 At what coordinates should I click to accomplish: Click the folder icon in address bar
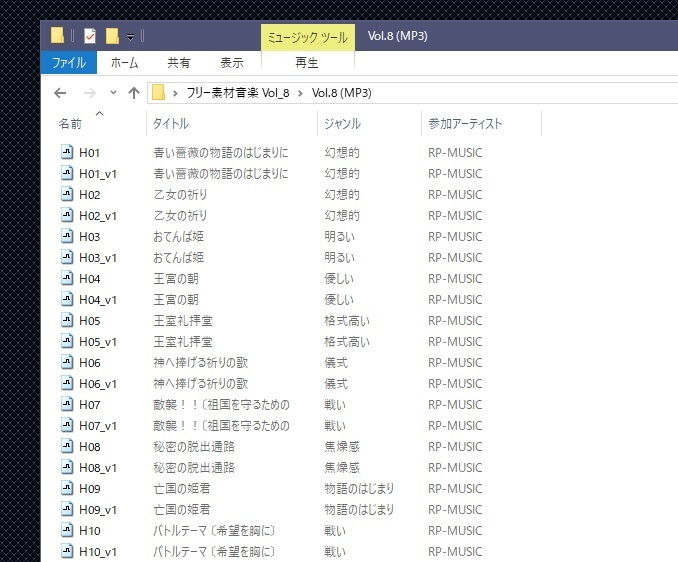point(158,93)
